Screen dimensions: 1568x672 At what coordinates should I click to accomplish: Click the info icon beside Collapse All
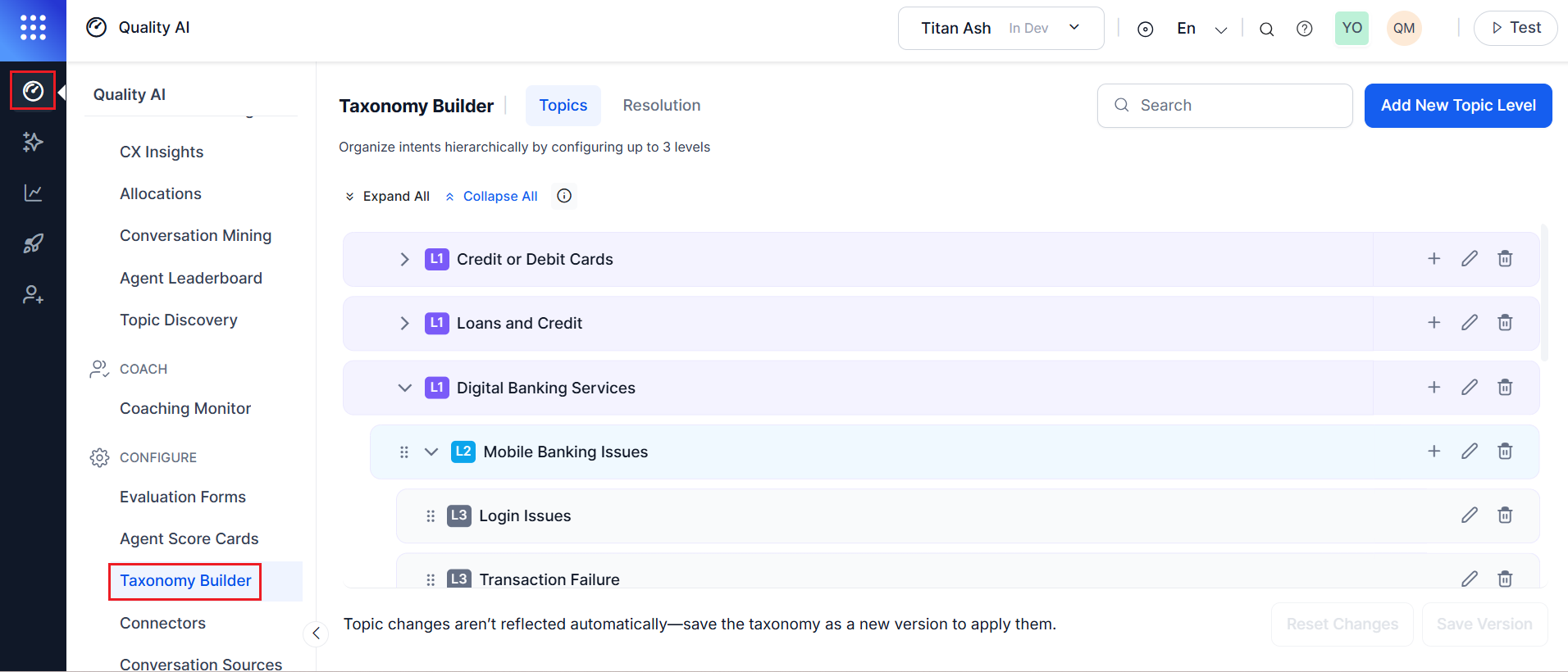click(x=564, y=196)
